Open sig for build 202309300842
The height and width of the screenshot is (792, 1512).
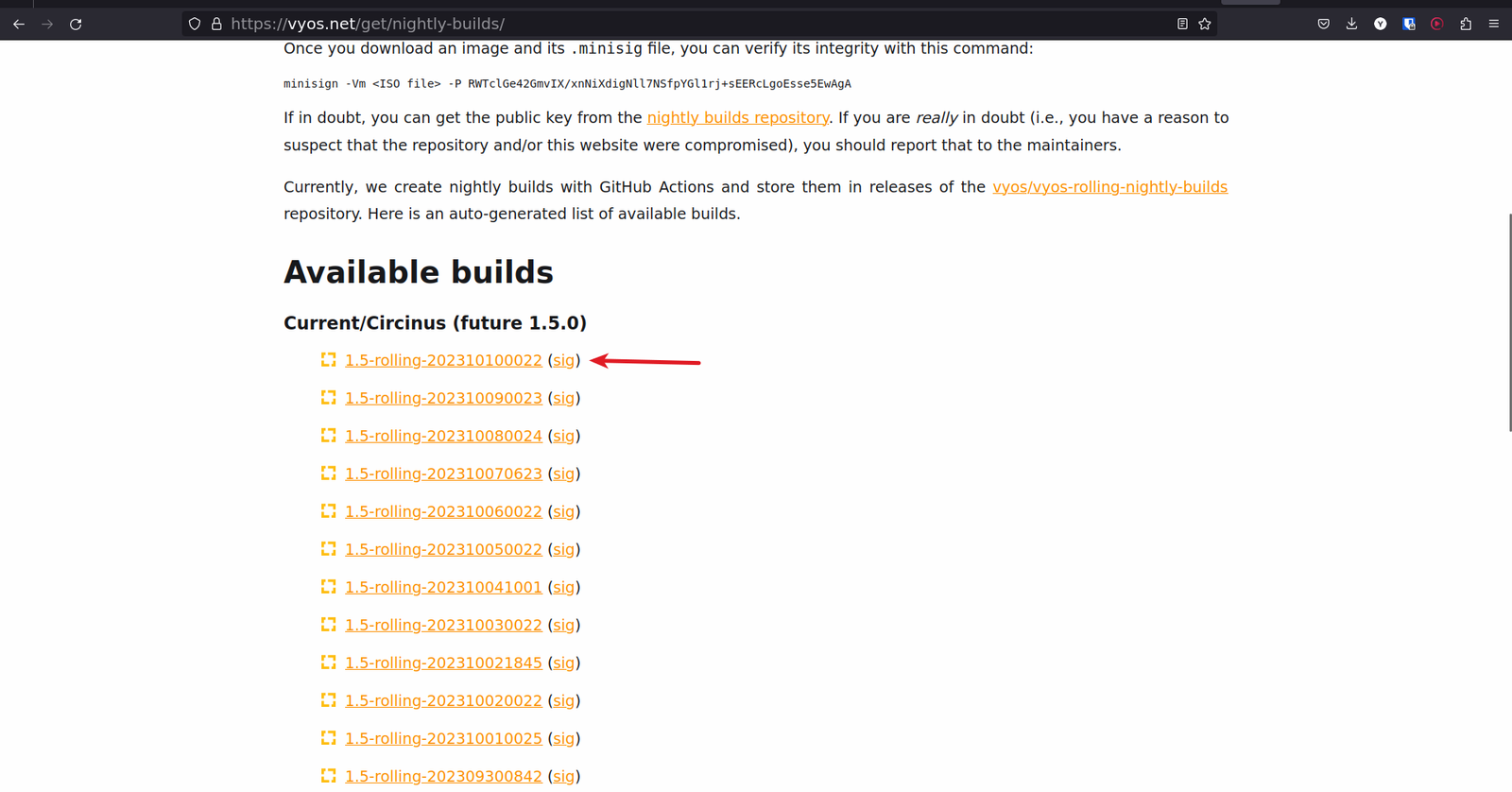pyautogui.click(x=564, y=776)
